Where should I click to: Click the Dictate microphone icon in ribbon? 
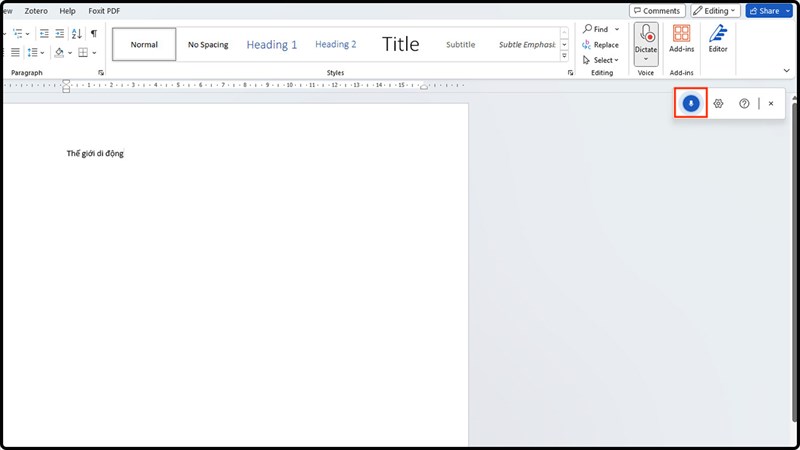[x=646, y=35]
